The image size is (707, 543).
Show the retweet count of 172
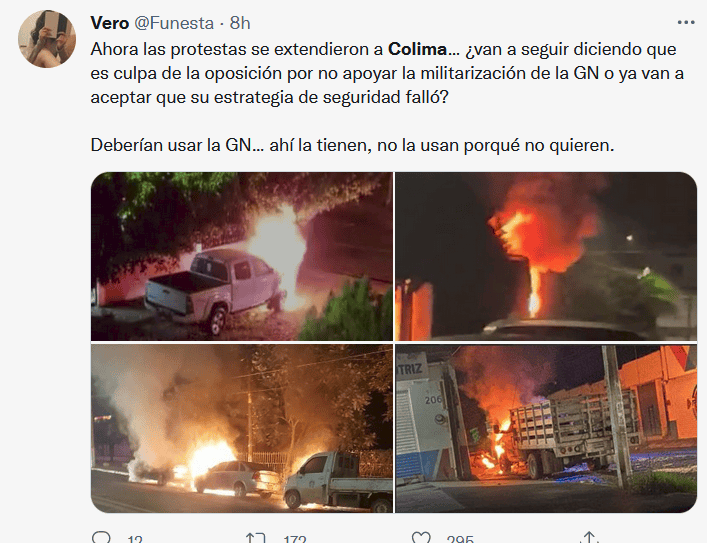295,539
